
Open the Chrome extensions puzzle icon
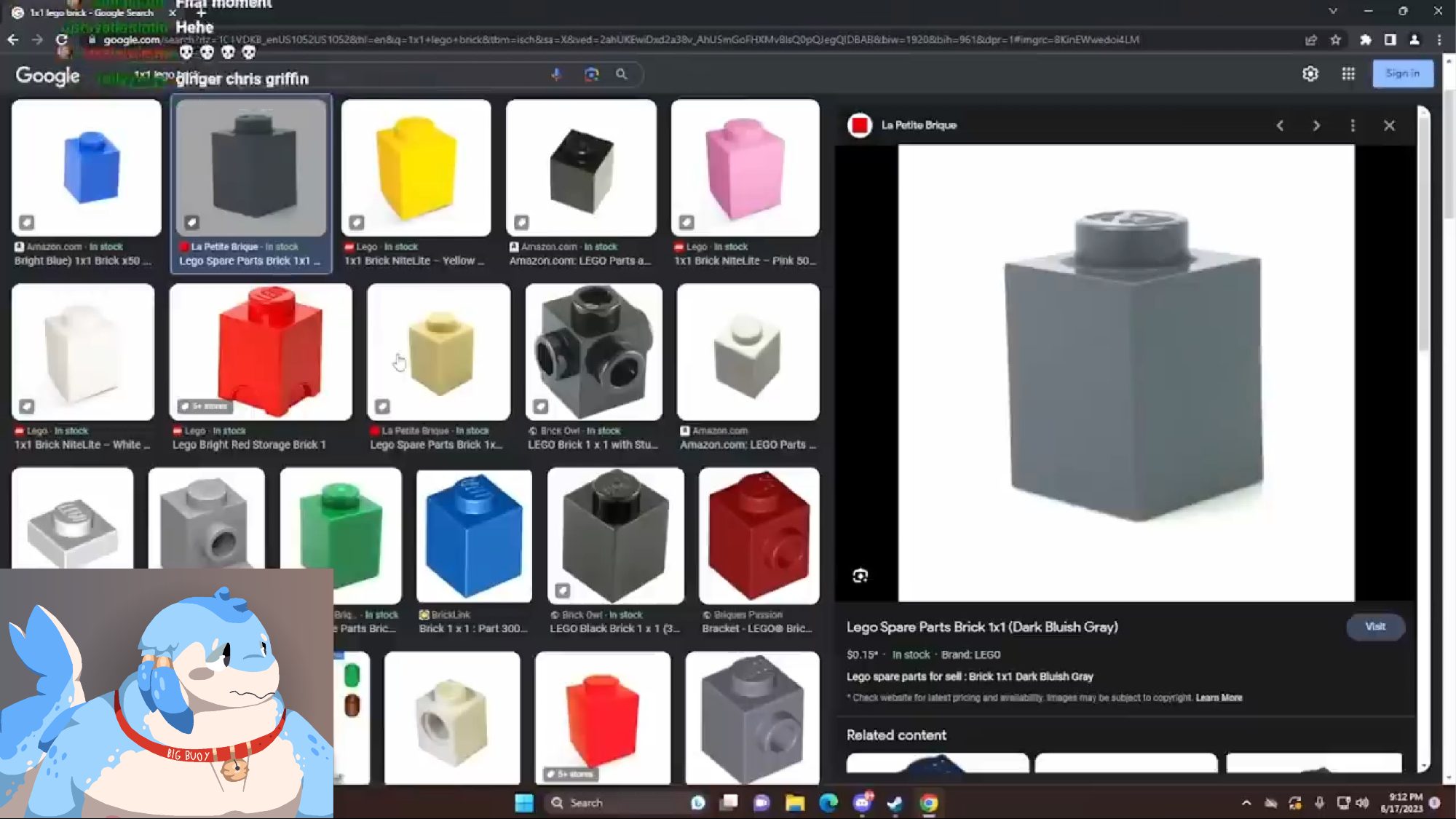pos(1365,40)
